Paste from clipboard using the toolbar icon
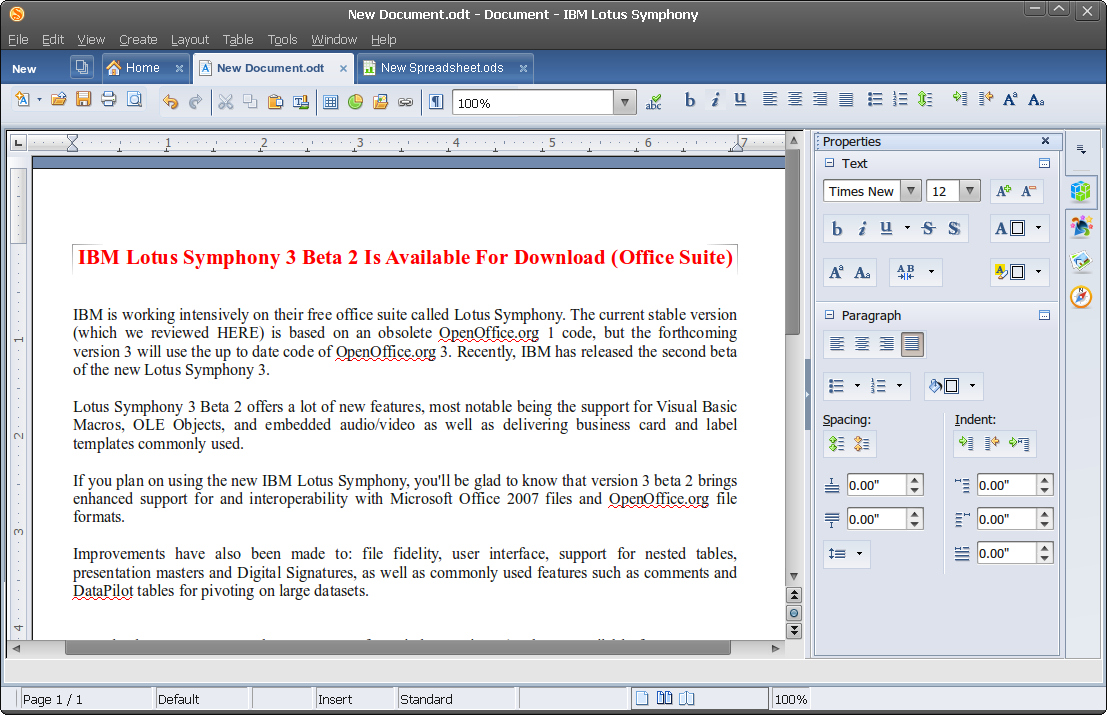Viewport: 1107px width, 715px height. tap(275, 102)
